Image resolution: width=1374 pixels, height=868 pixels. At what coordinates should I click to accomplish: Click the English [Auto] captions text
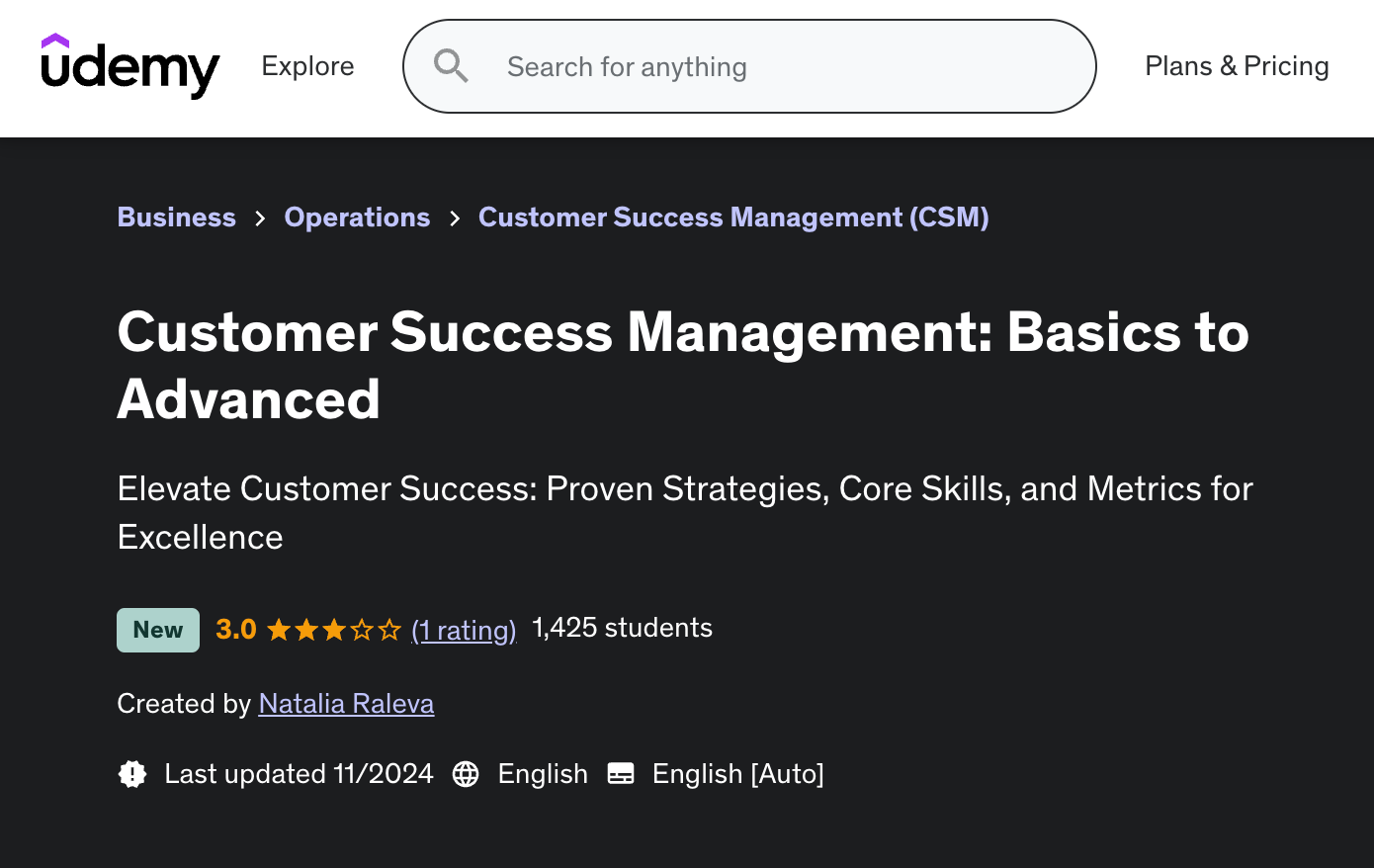(x=738, y=774)
